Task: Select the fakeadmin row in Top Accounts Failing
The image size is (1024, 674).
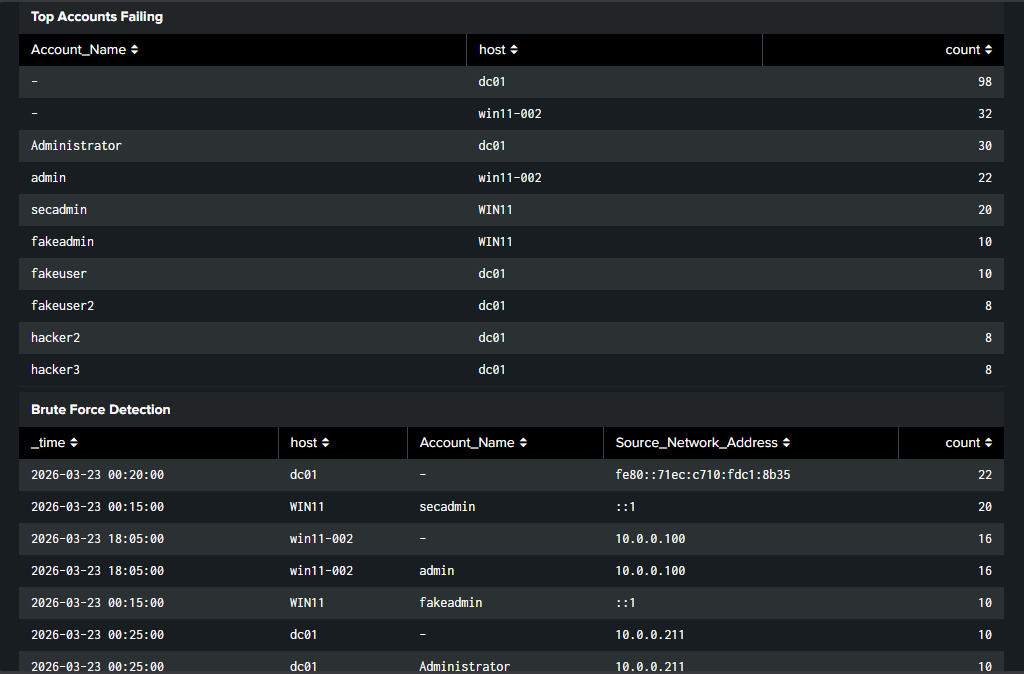Action: point(61,241)
